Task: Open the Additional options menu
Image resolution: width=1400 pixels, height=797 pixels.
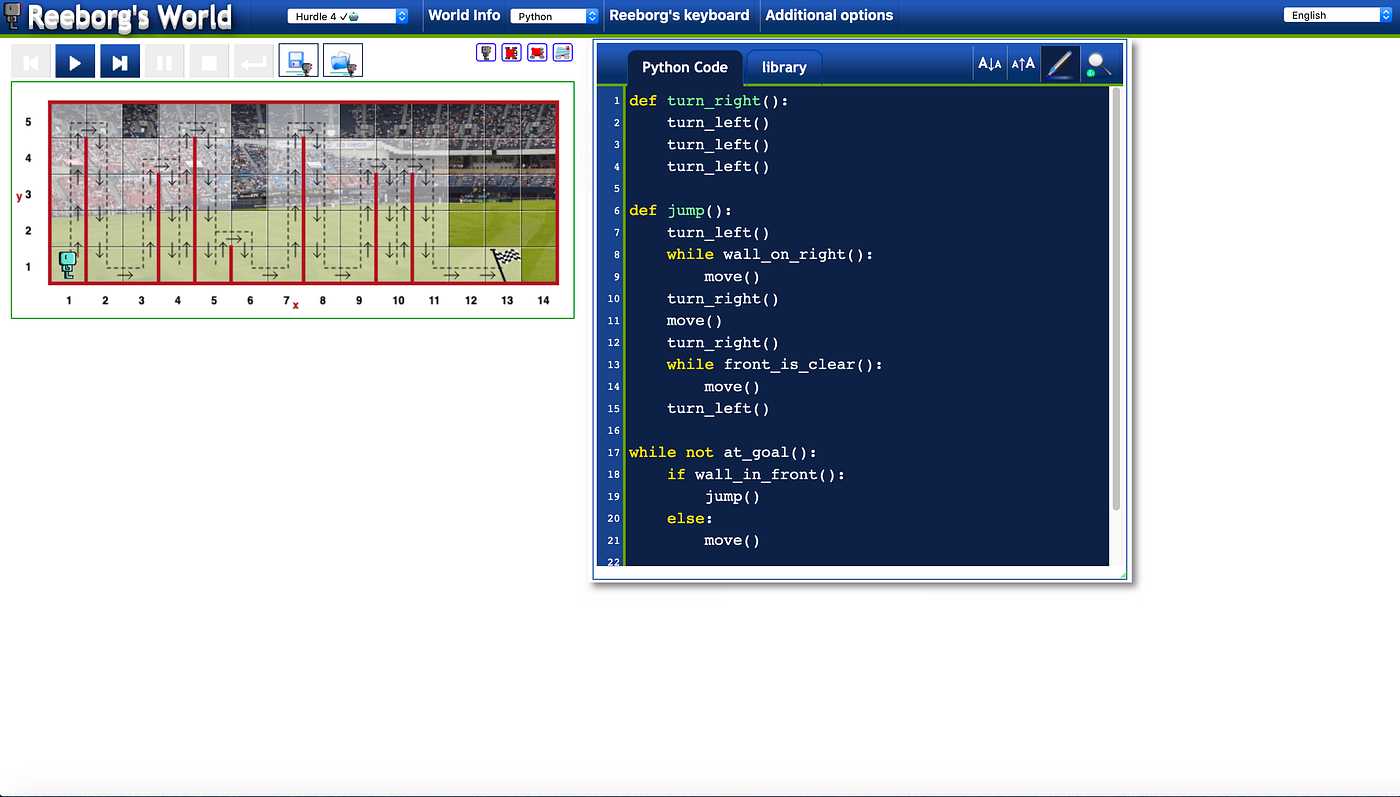Action: [x=831, y=15]
